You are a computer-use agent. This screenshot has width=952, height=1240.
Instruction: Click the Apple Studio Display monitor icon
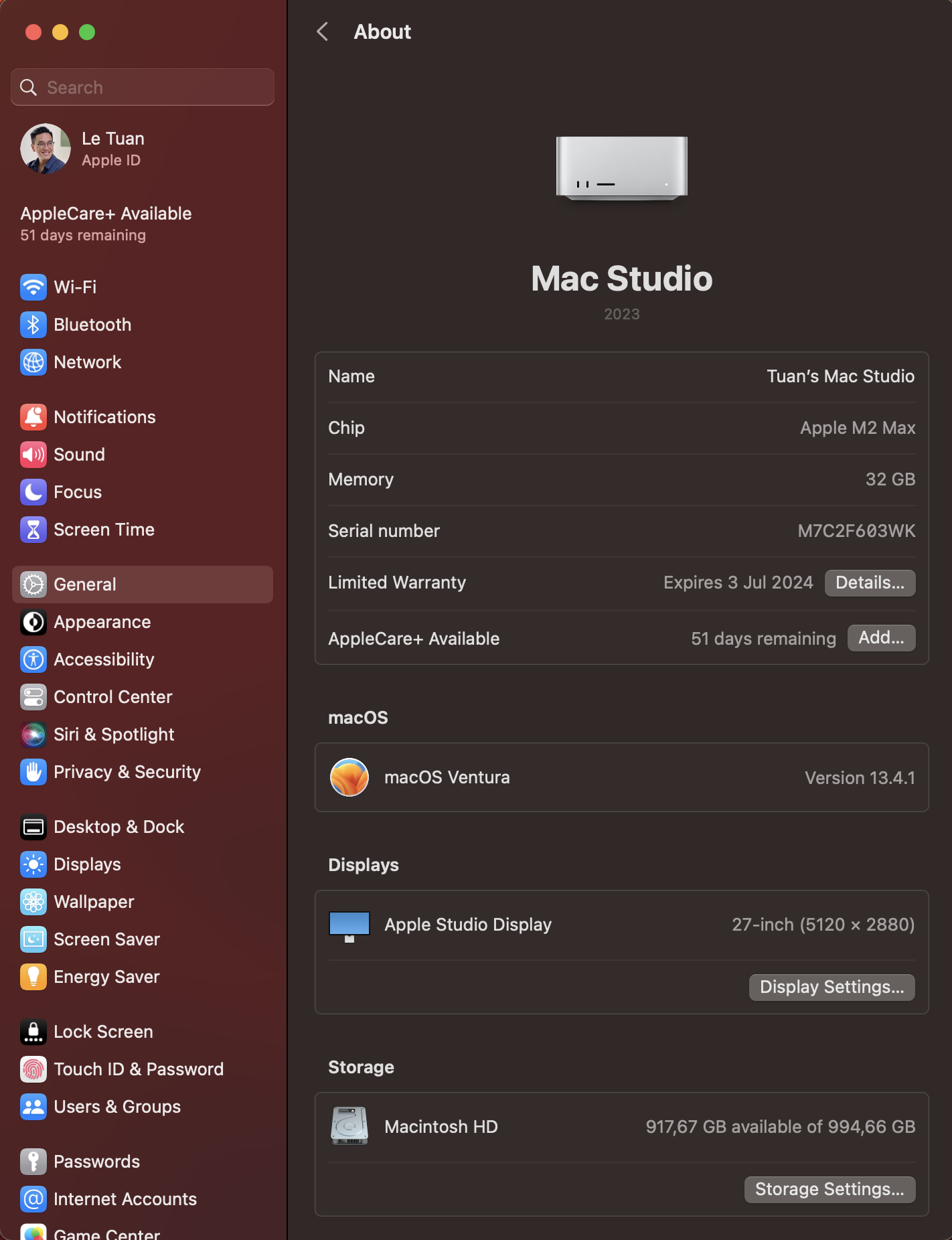pyautogui.click(x=349, y=927)
